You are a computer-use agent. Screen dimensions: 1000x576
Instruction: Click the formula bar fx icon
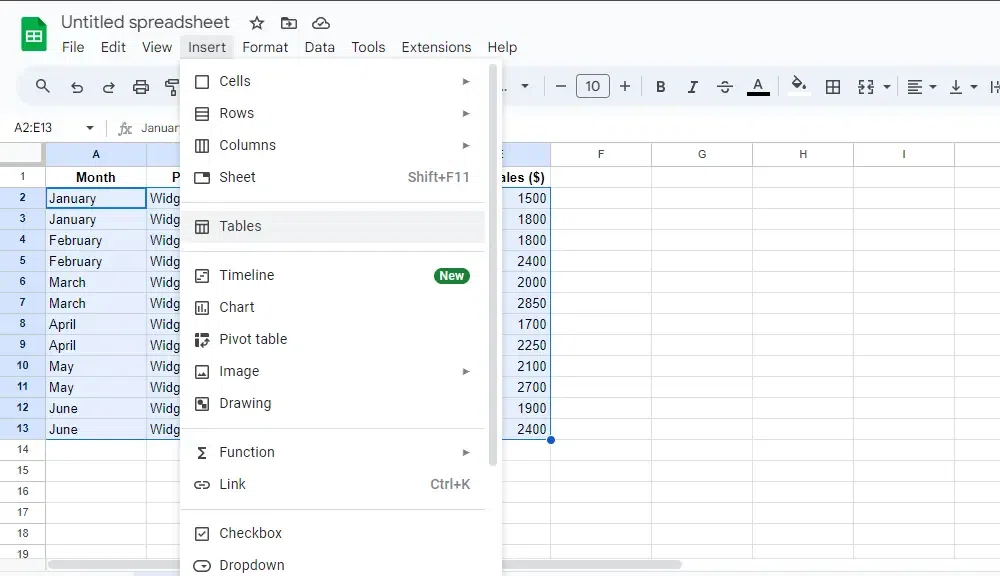[125, 128]
